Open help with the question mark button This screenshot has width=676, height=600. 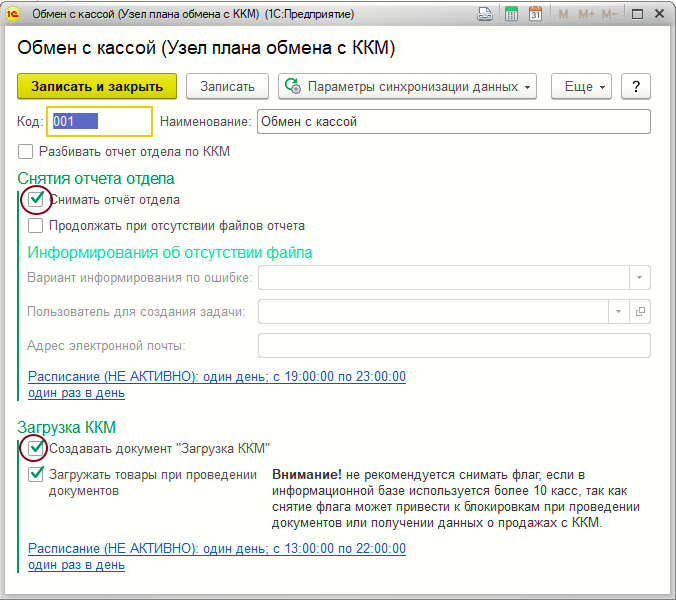[636, 86]
